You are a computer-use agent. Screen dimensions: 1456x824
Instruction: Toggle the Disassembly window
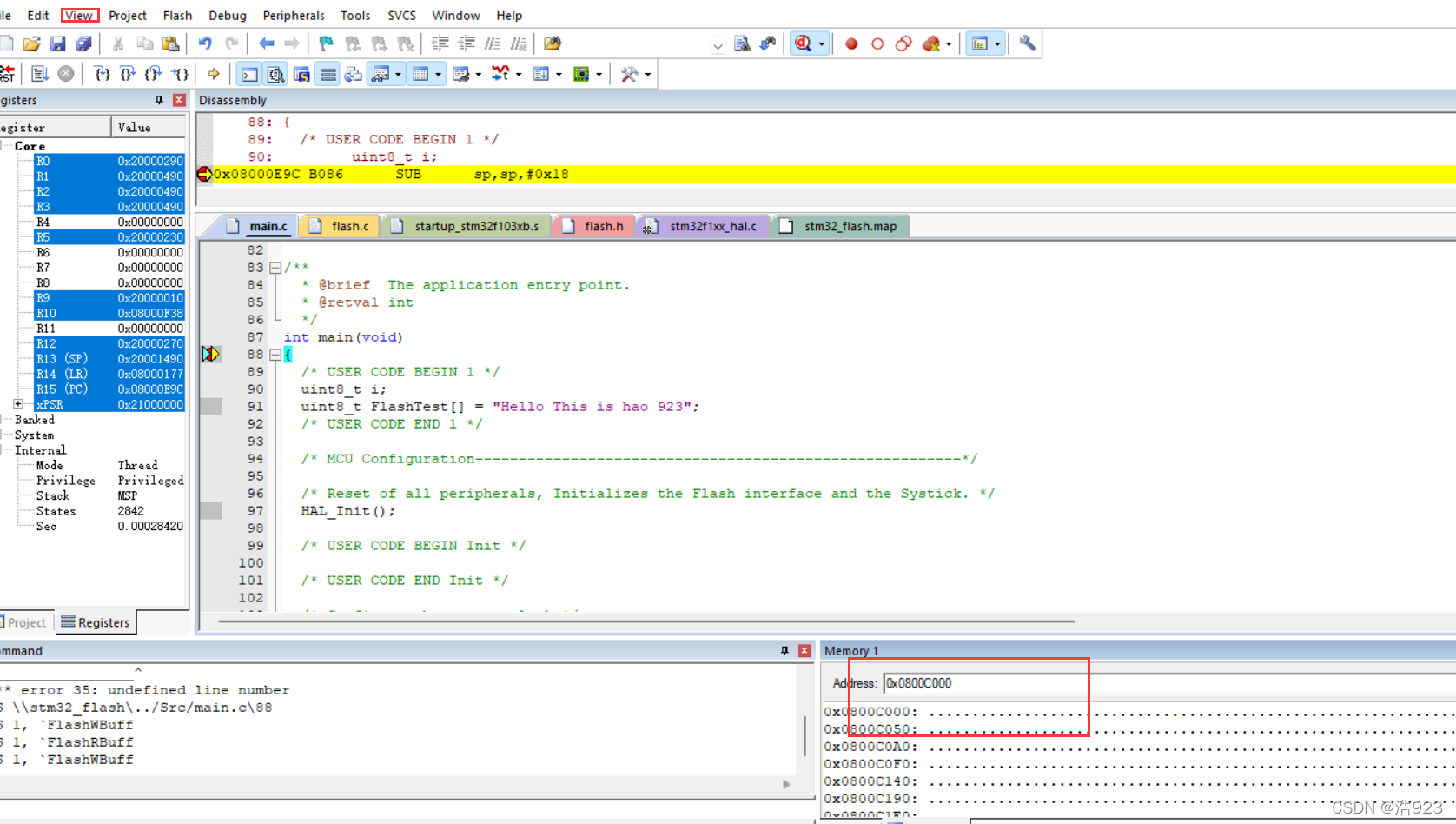[x=275, y=74]
